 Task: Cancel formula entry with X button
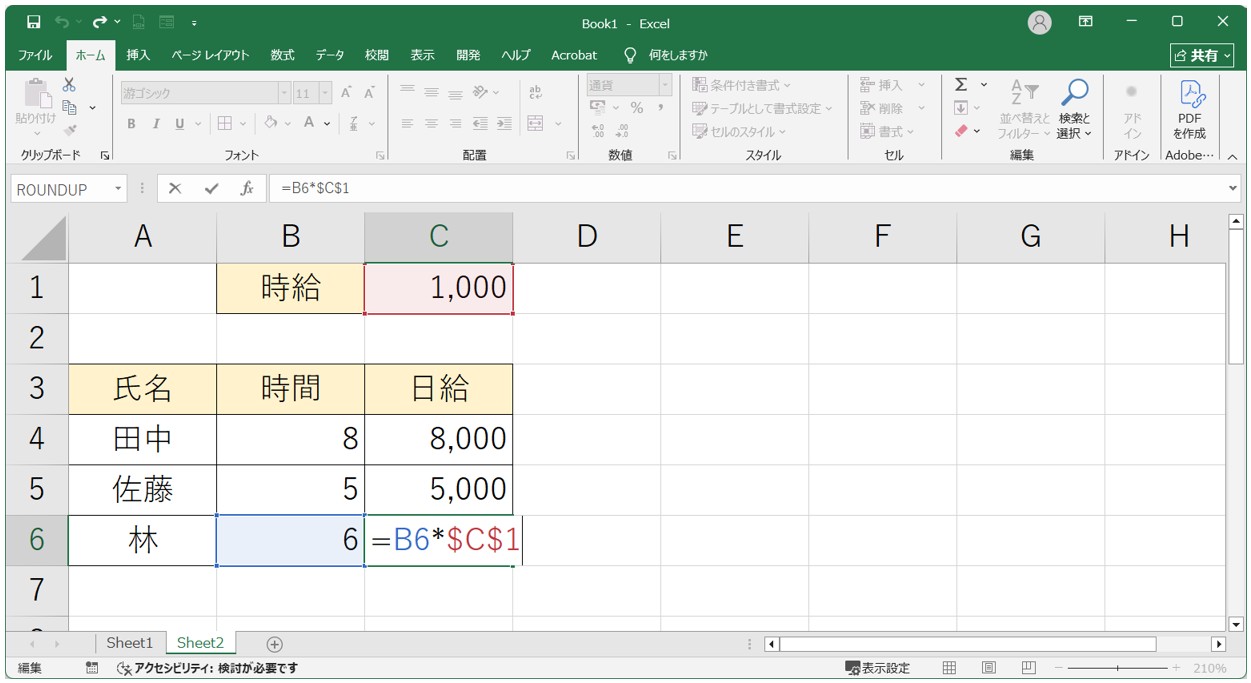175,188
